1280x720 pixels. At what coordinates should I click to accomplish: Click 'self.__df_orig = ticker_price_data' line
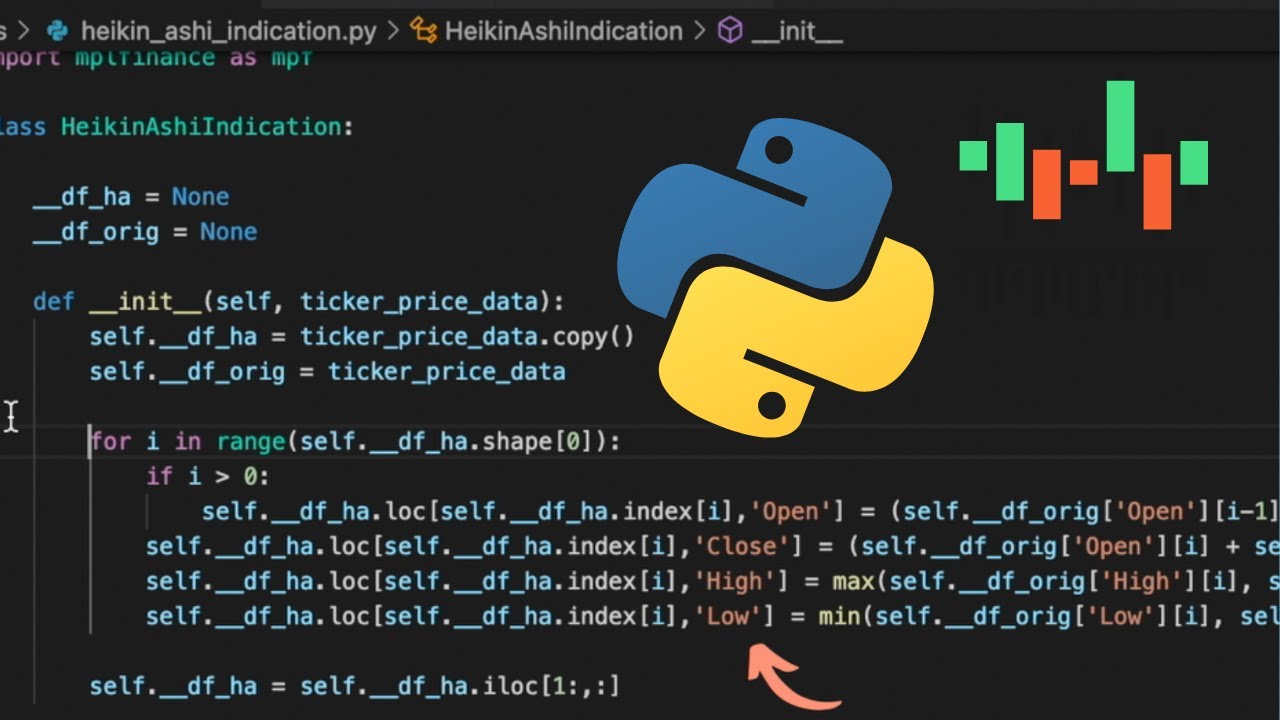click(327, 372)
